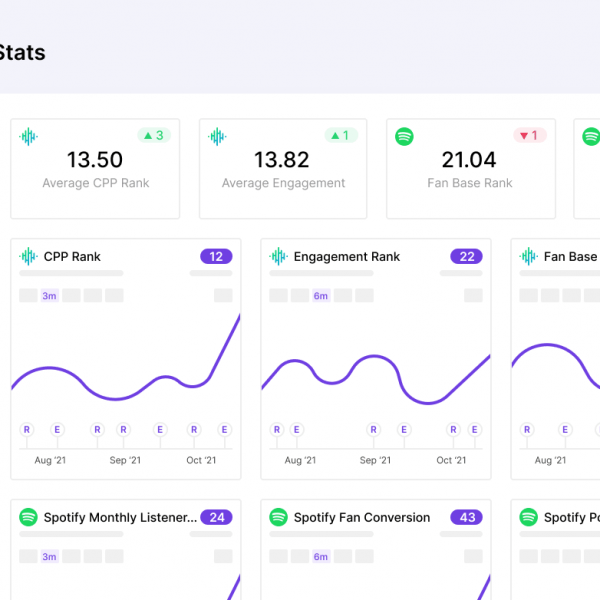Viewport: 600px width, 600px height.
Task: Click the green up 1 change badge
Action: [x=341, y=135]
